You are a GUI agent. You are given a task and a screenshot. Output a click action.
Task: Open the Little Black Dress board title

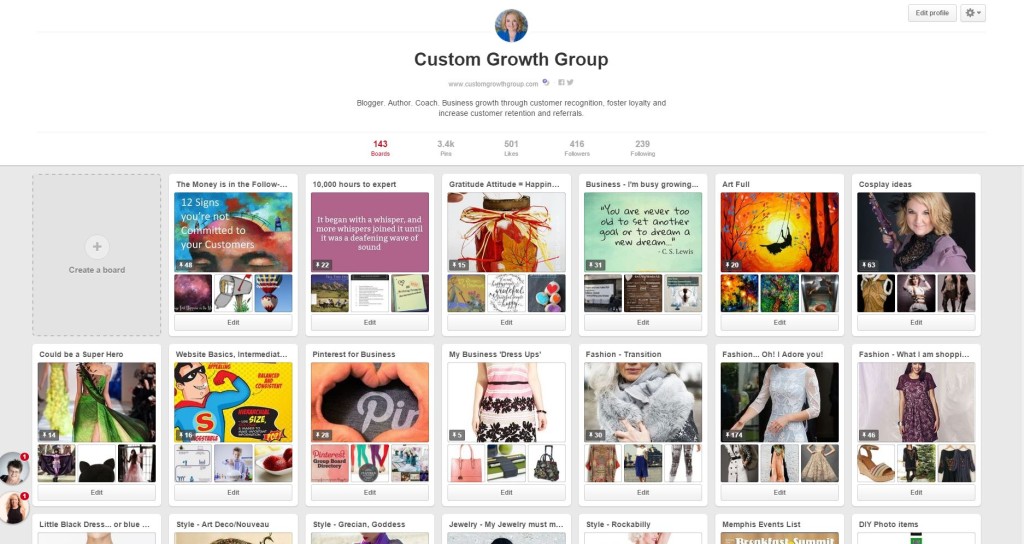pos(94,524)
